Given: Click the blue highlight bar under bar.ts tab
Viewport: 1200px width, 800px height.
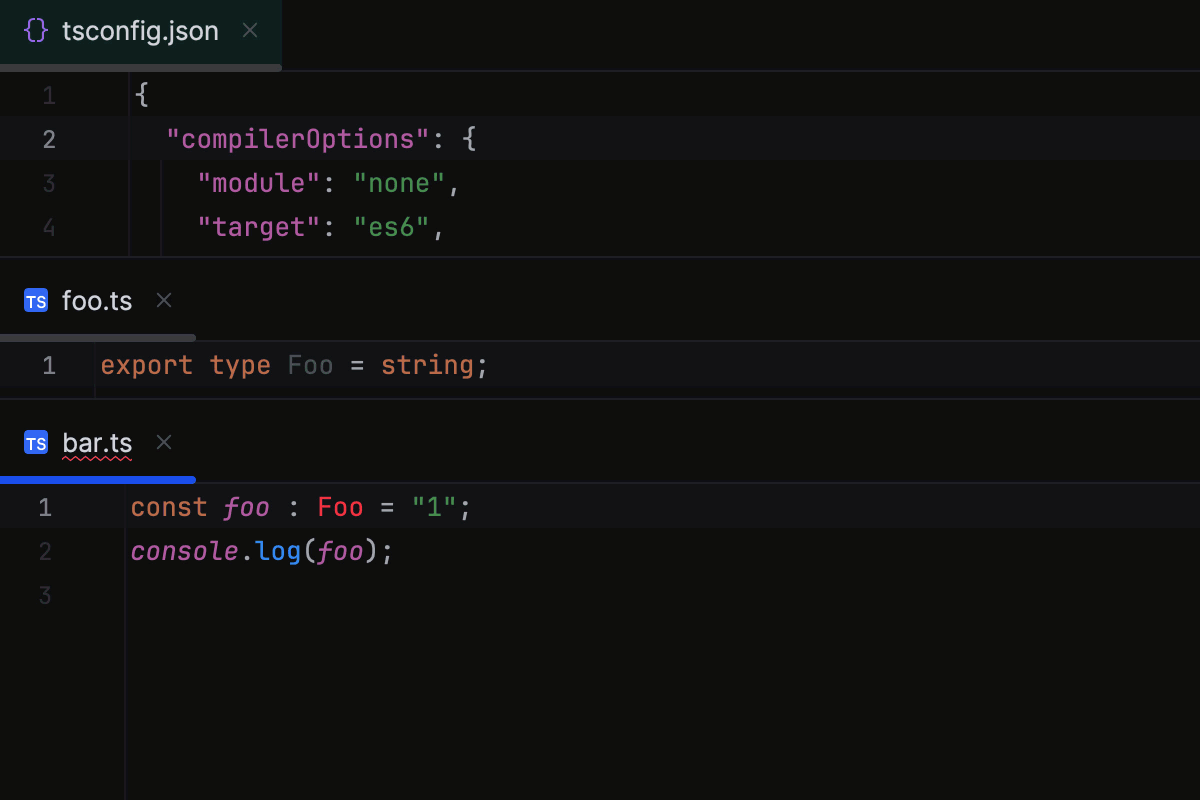Looking at the screenshot, I should click(96, 480).
